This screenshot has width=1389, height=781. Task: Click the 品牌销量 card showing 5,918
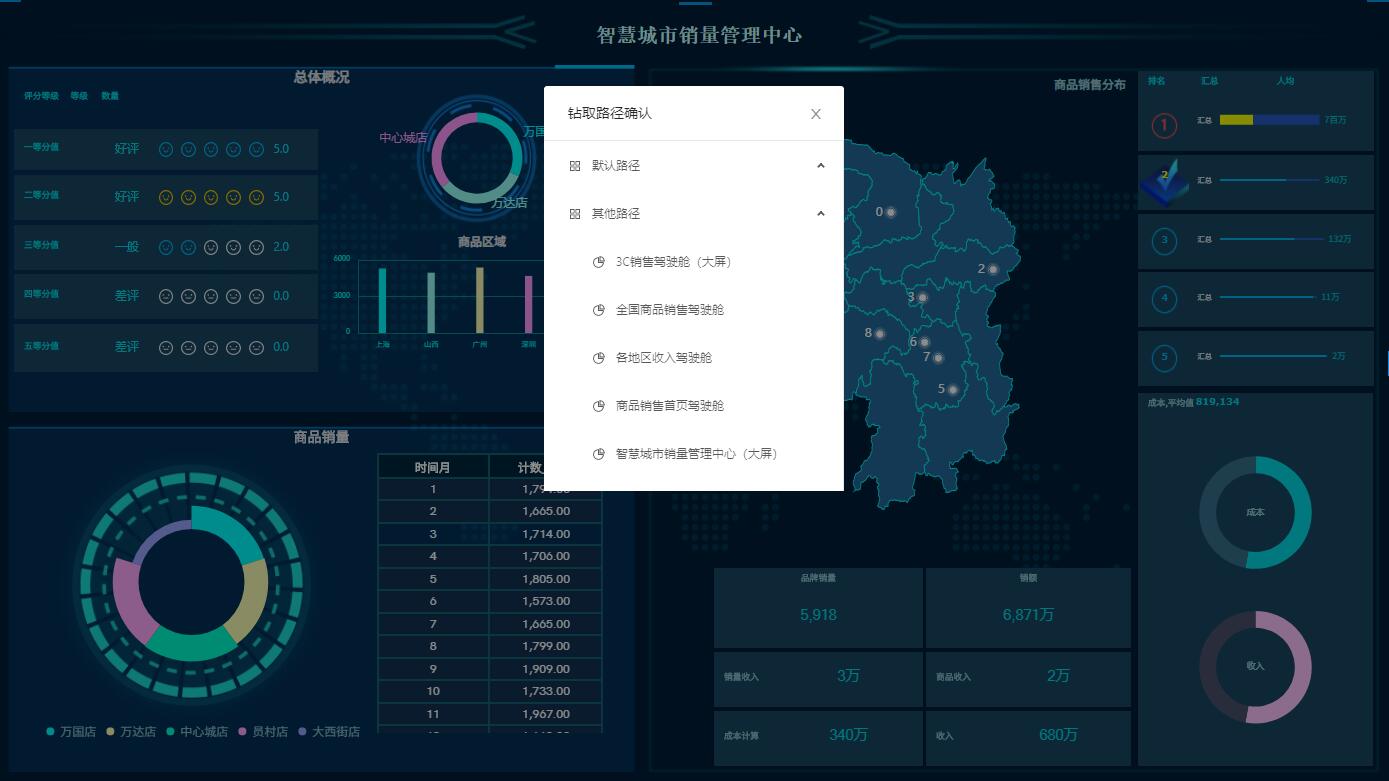point(818,608)
